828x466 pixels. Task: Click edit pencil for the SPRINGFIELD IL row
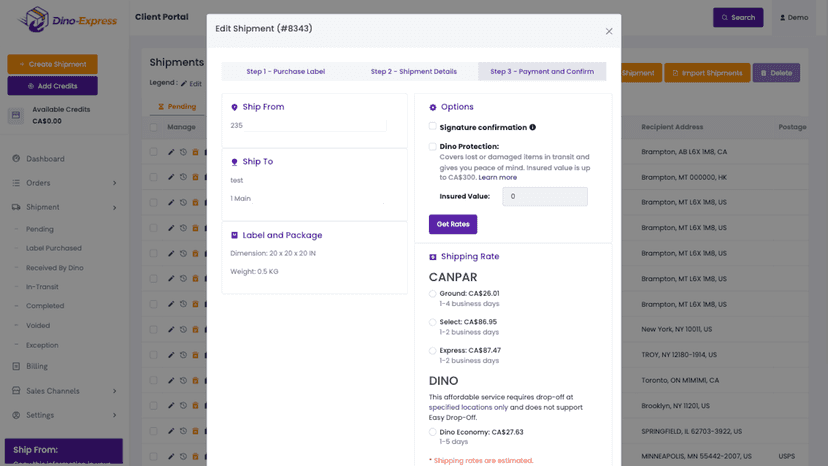(171, 431)
